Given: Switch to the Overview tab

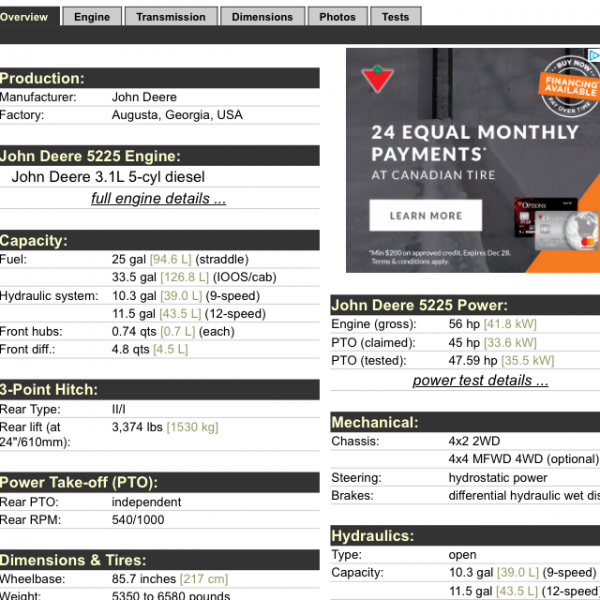Looking at the screenshot, I should tap(29, 16).
